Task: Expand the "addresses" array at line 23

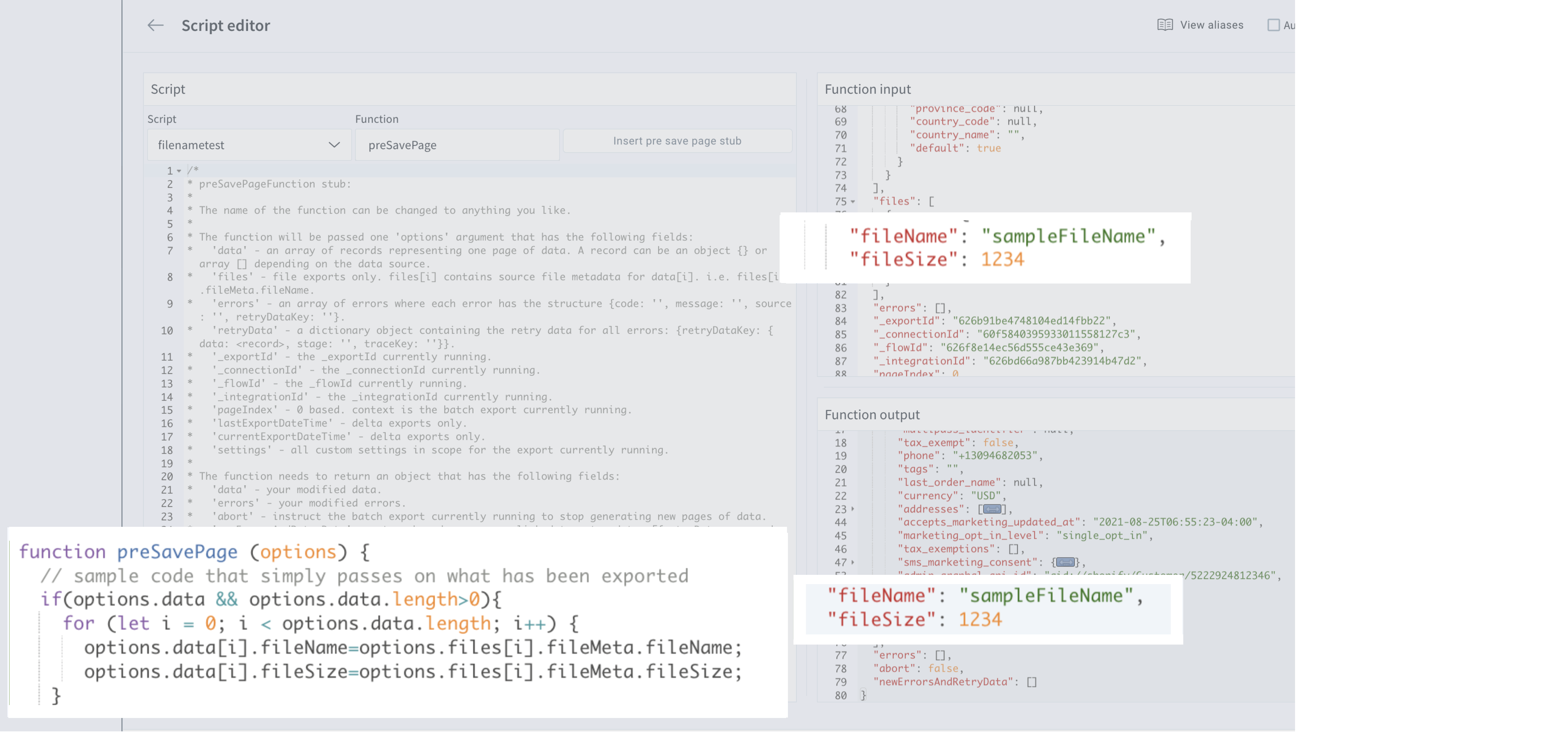Action: click(853, 509)
